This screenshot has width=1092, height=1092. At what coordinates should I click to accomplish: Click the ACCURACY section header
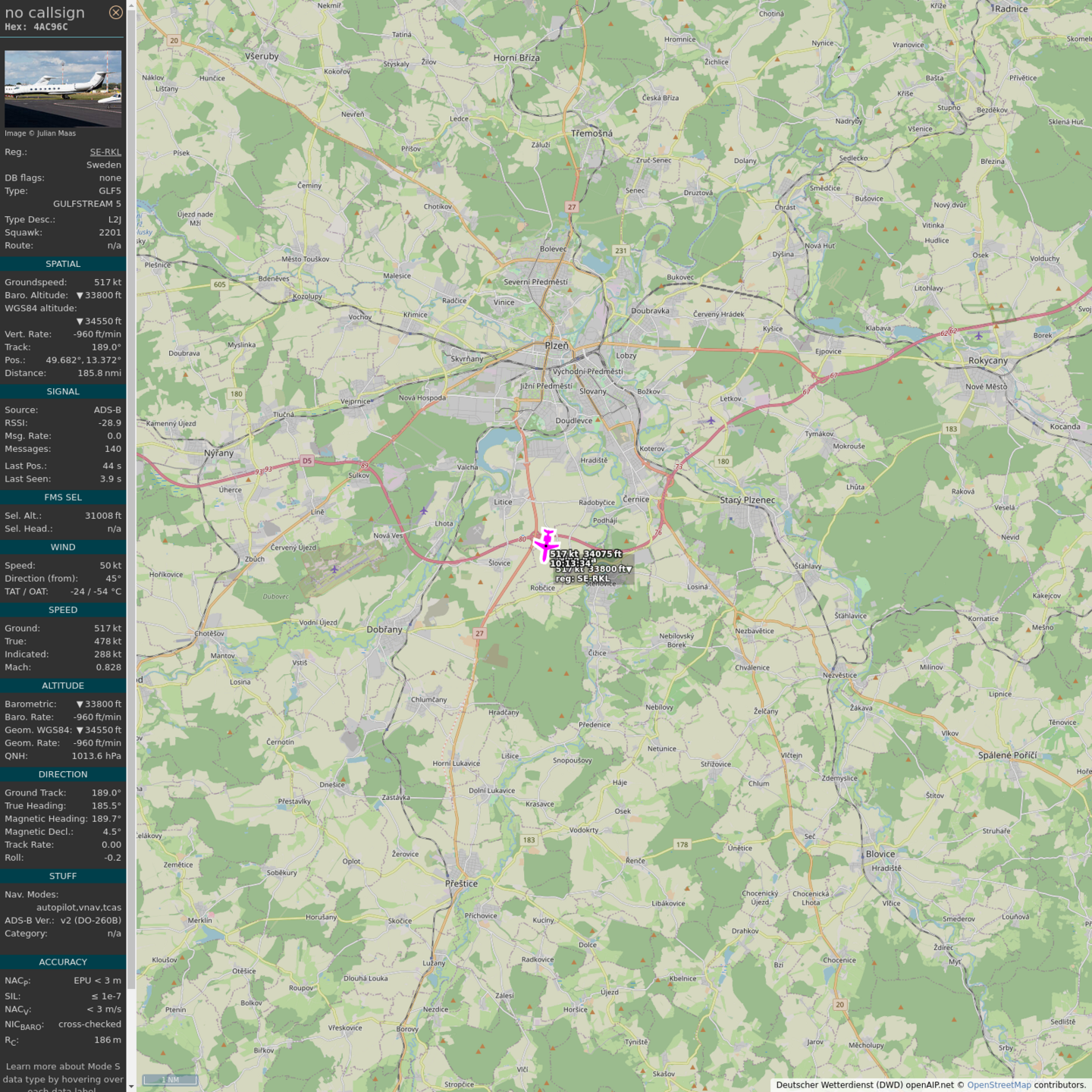pyautogui.click(x=63, y=962)
